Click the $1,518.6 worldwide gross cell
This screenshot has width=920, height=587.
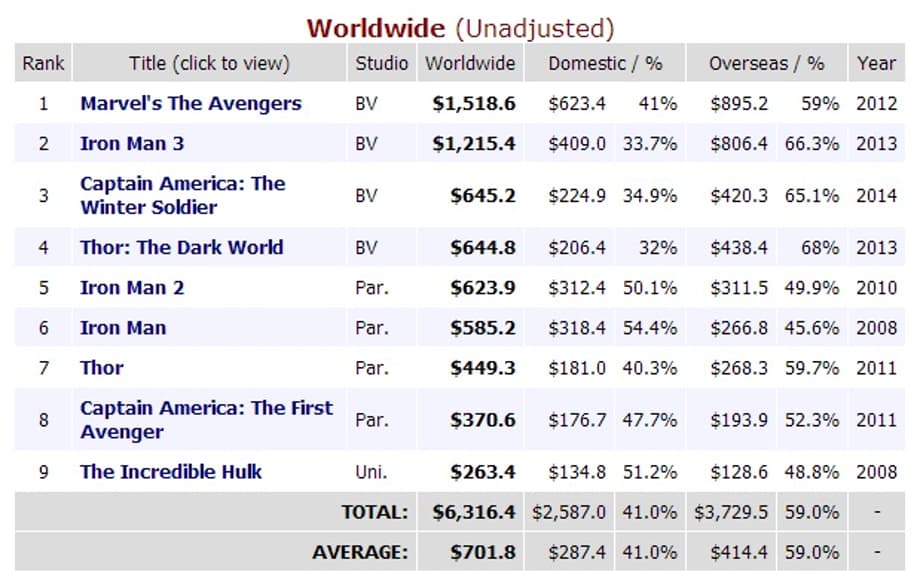tap(474, 104)
